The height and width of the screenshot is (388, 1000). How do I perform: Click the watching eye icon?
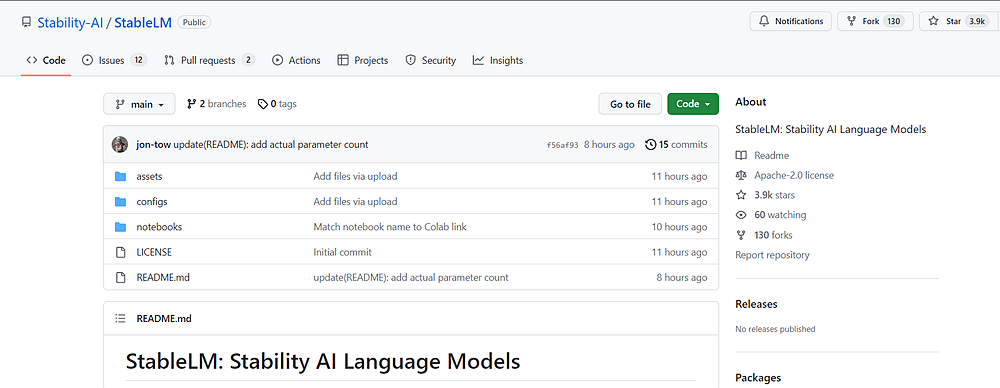pyautogui.click(x=740, y=215)
